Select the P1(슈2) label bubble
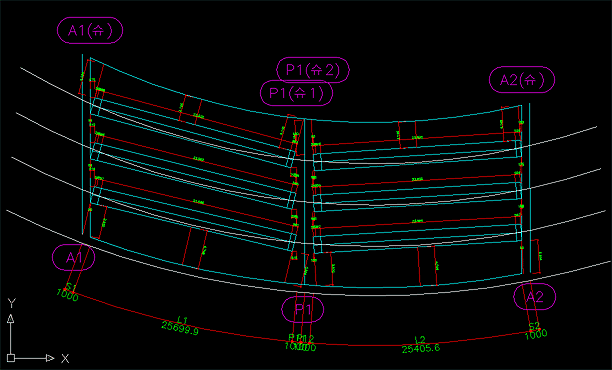This screenshot has height=370, width=612. pyautogui.click(x=313, y=70)
